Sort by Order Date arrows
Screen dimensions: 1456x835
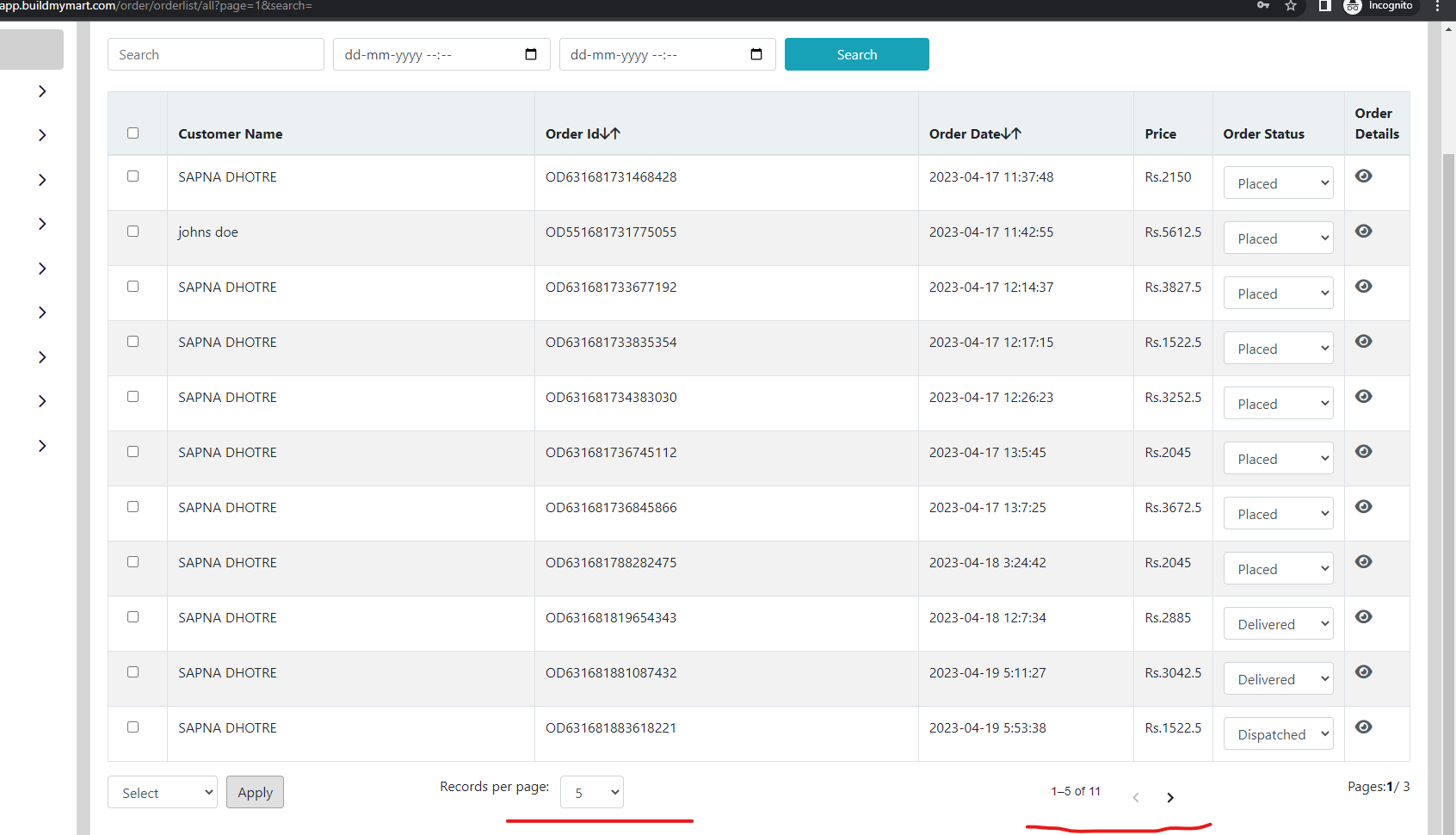[x=1011, y=133]
